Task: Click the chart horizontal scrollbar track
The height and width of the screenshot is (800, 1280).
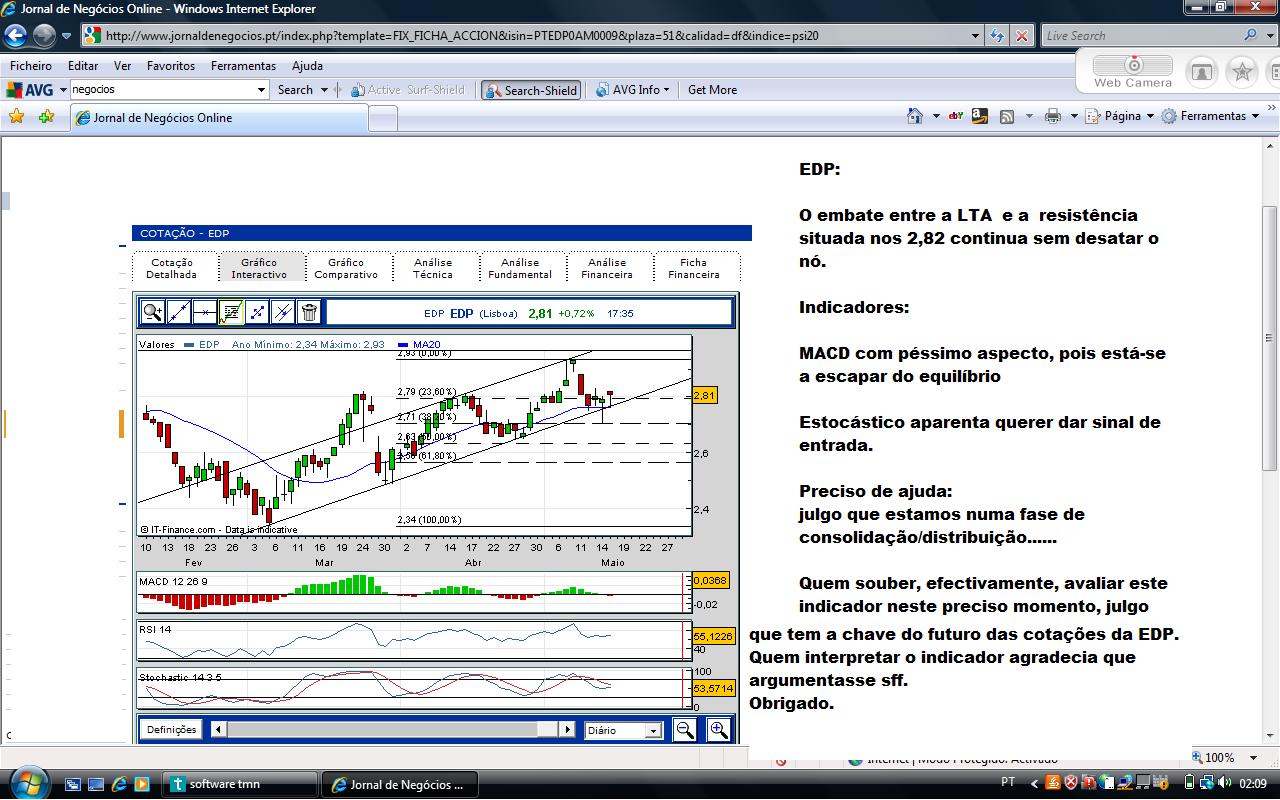Action: tap(393, 730)
